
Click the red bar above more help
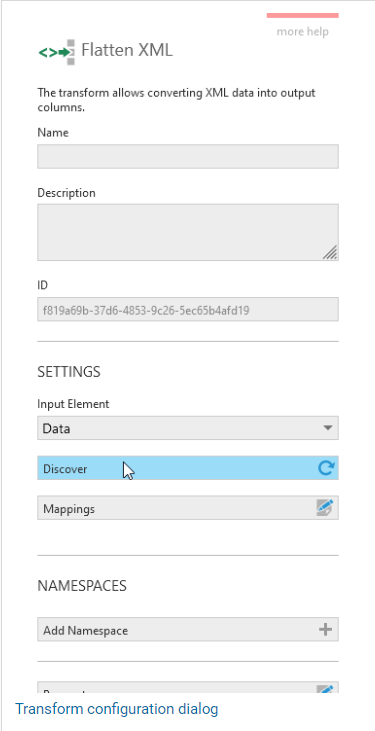coord(303,15)
